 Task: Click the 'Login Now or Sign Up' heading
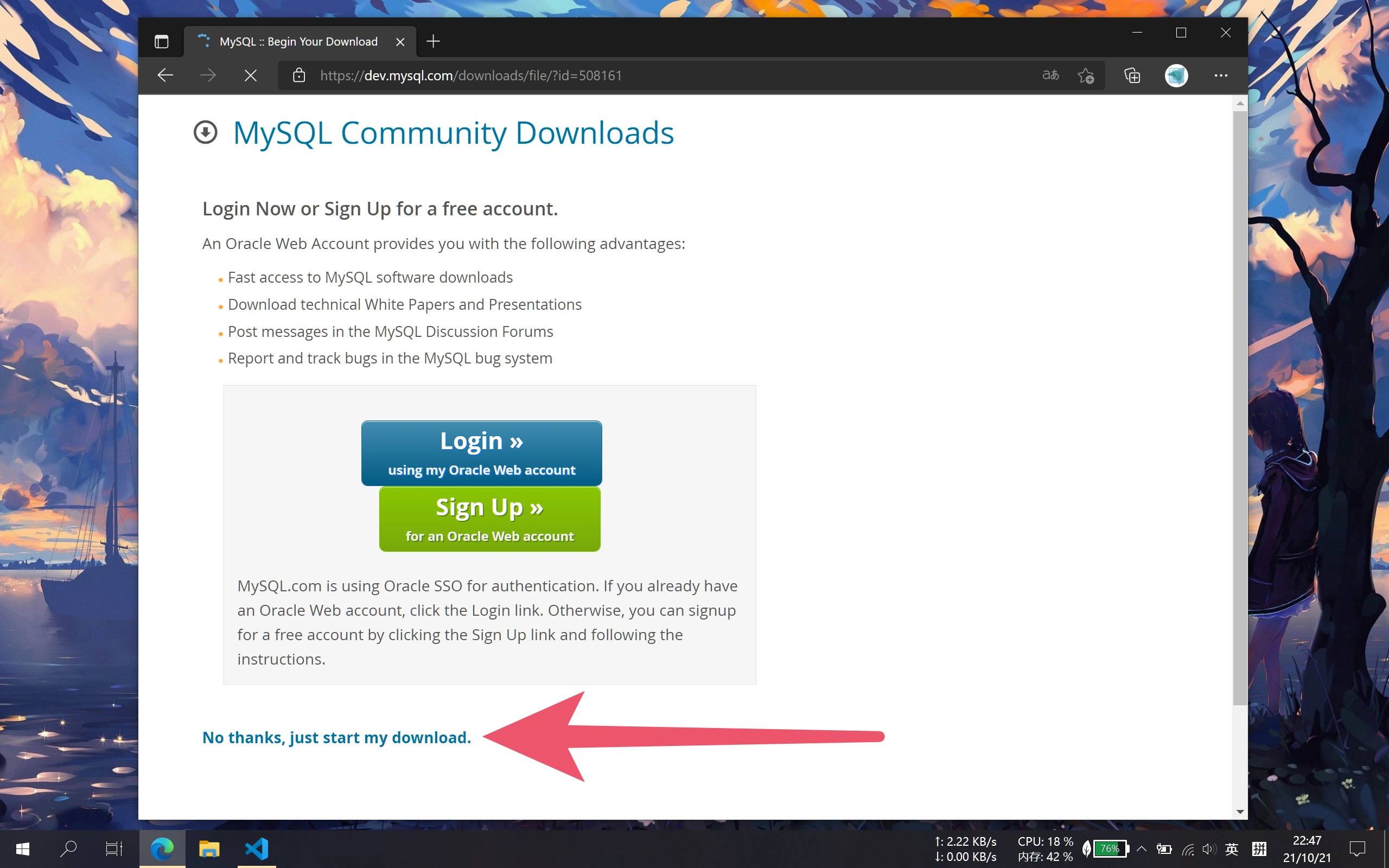coord(379,208)
